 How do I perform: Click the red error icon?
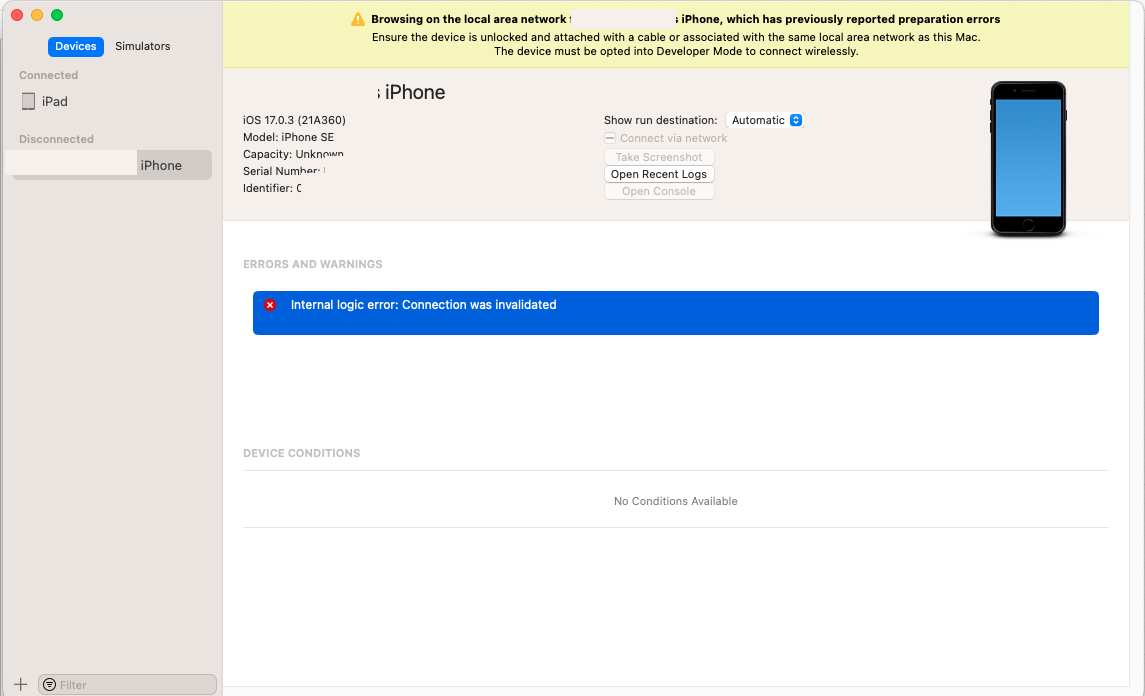[x=270, y=305]
